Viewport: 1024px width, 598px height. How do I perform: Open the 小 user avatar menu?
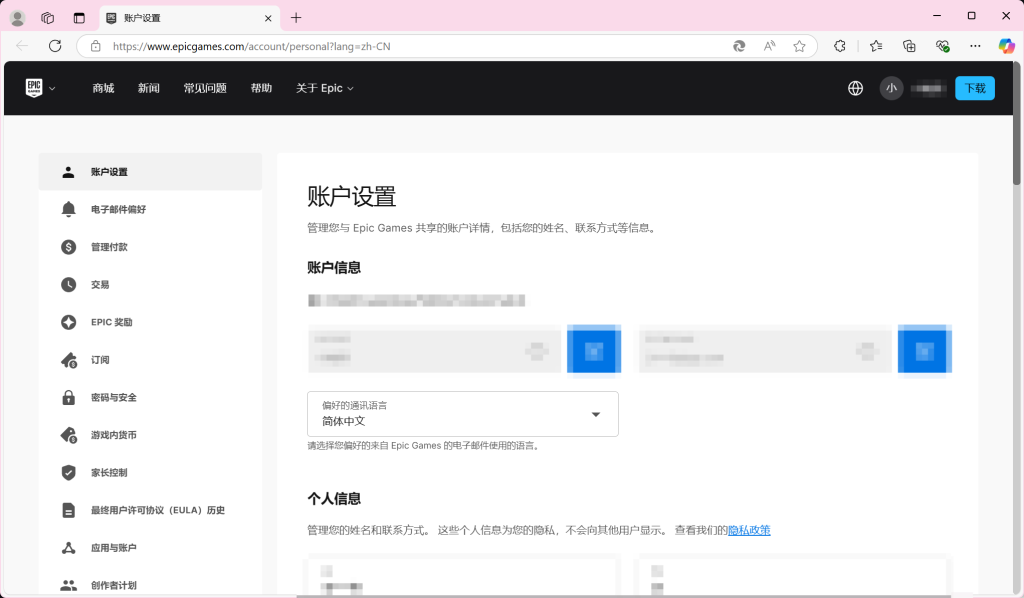click(x=891, y=88)
